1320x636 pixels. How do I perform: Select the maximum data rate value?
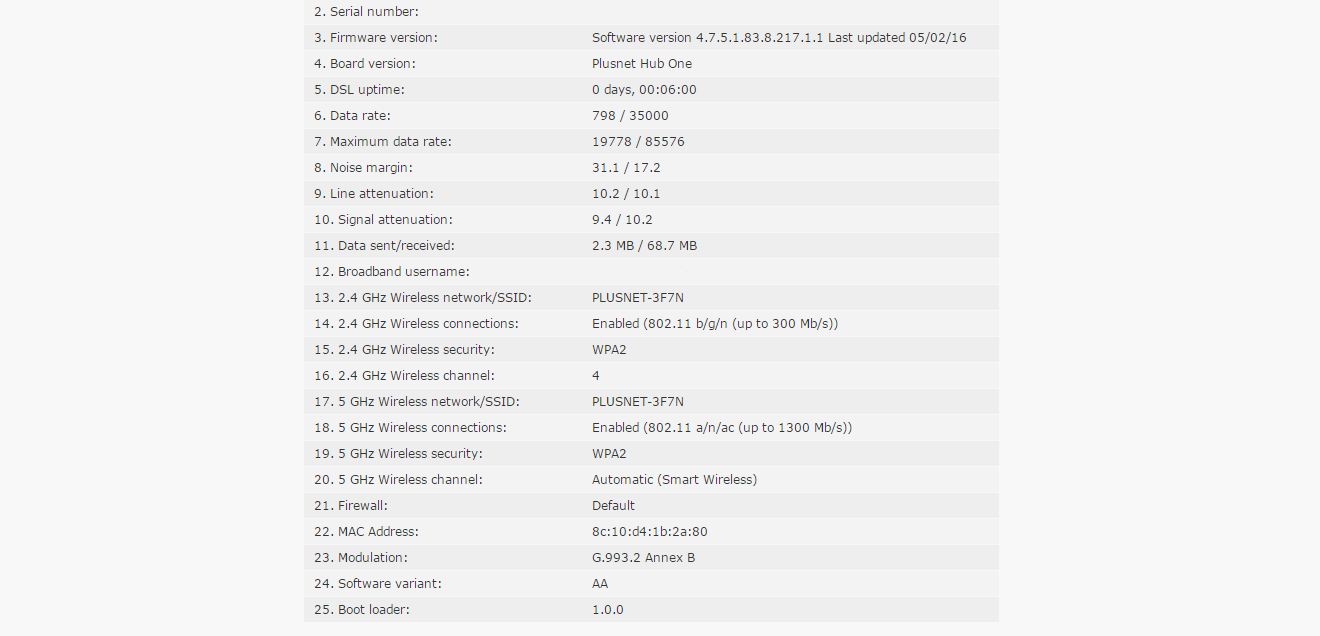pos(638,142)
